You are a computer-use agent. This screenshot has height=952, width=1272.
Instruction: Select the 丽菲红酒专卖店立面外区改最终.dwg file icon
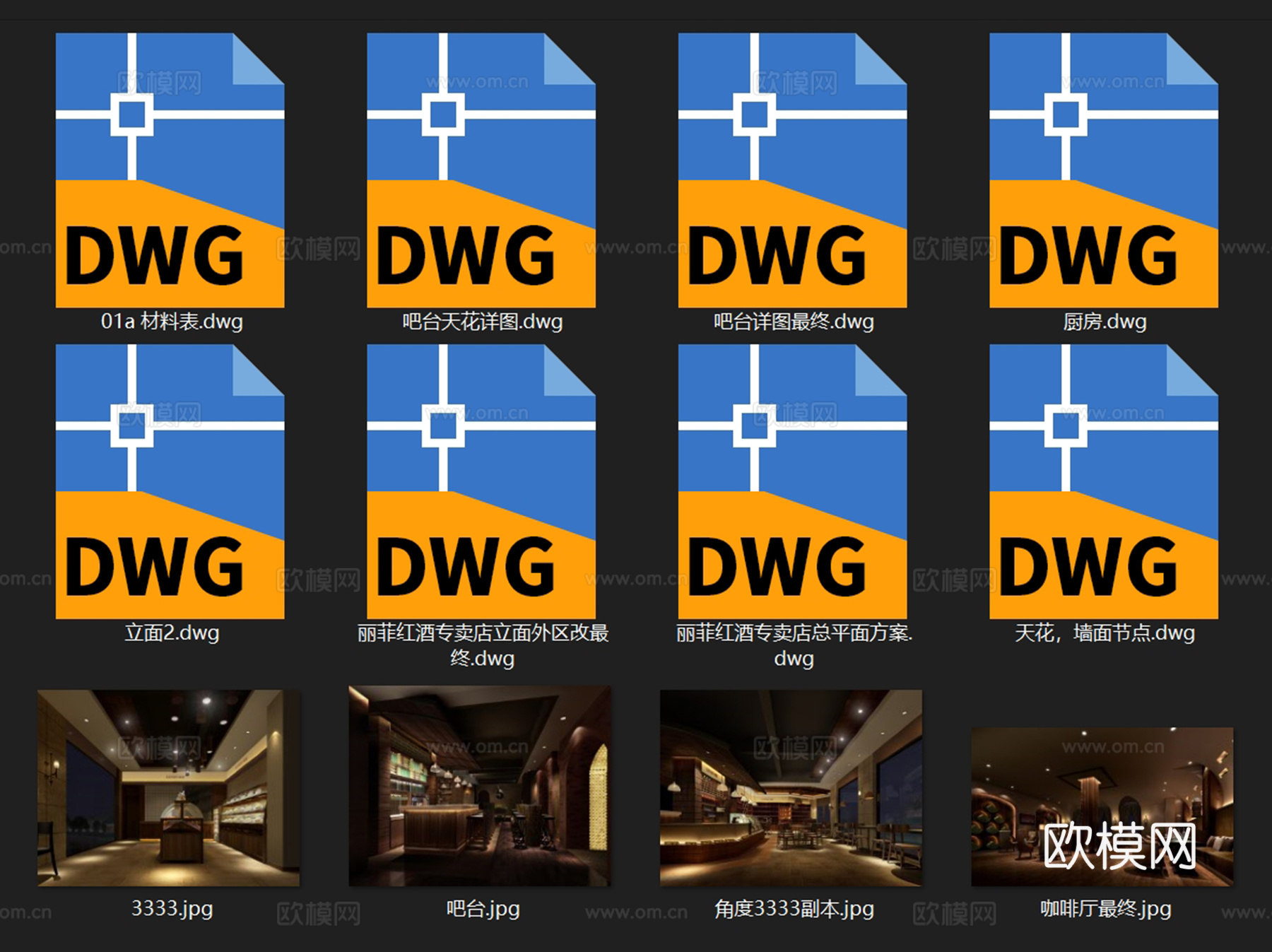[481, 481]
